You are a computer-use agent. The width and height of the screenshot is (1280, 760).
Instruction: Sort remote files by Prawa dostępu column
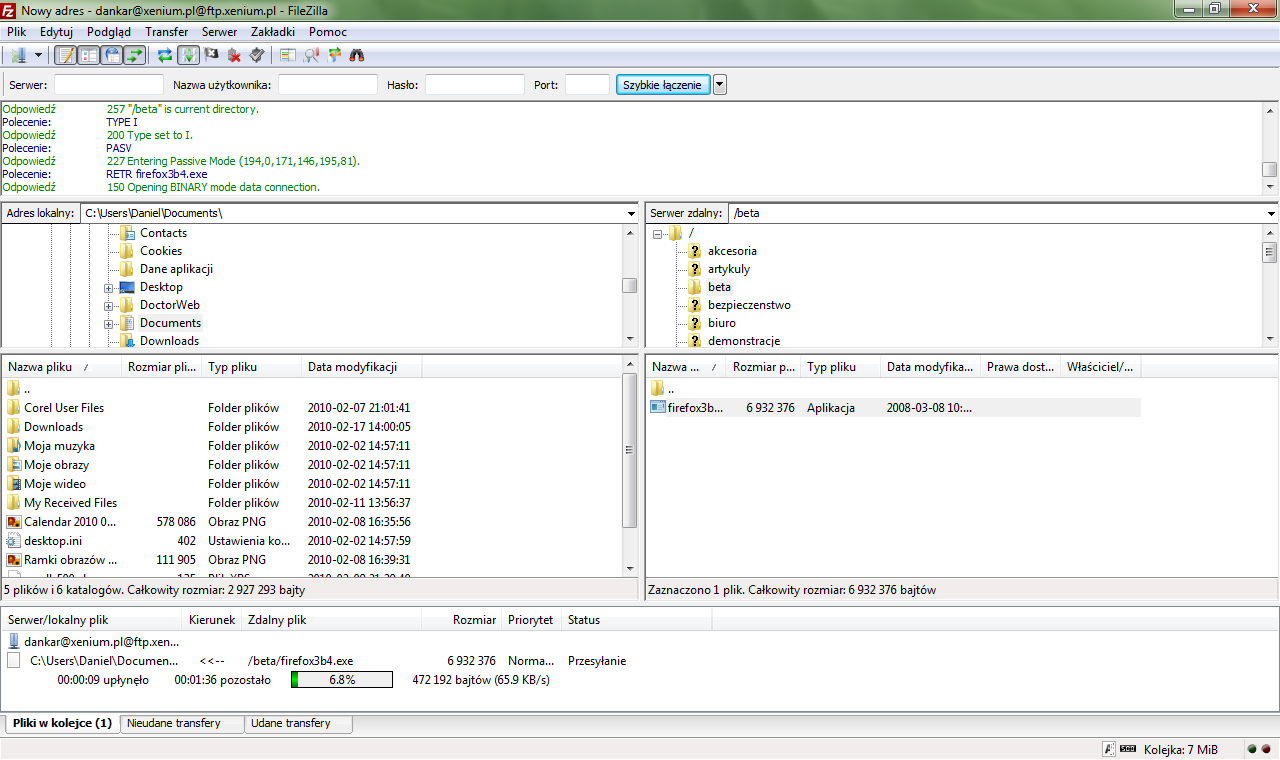pos(1021,367)
